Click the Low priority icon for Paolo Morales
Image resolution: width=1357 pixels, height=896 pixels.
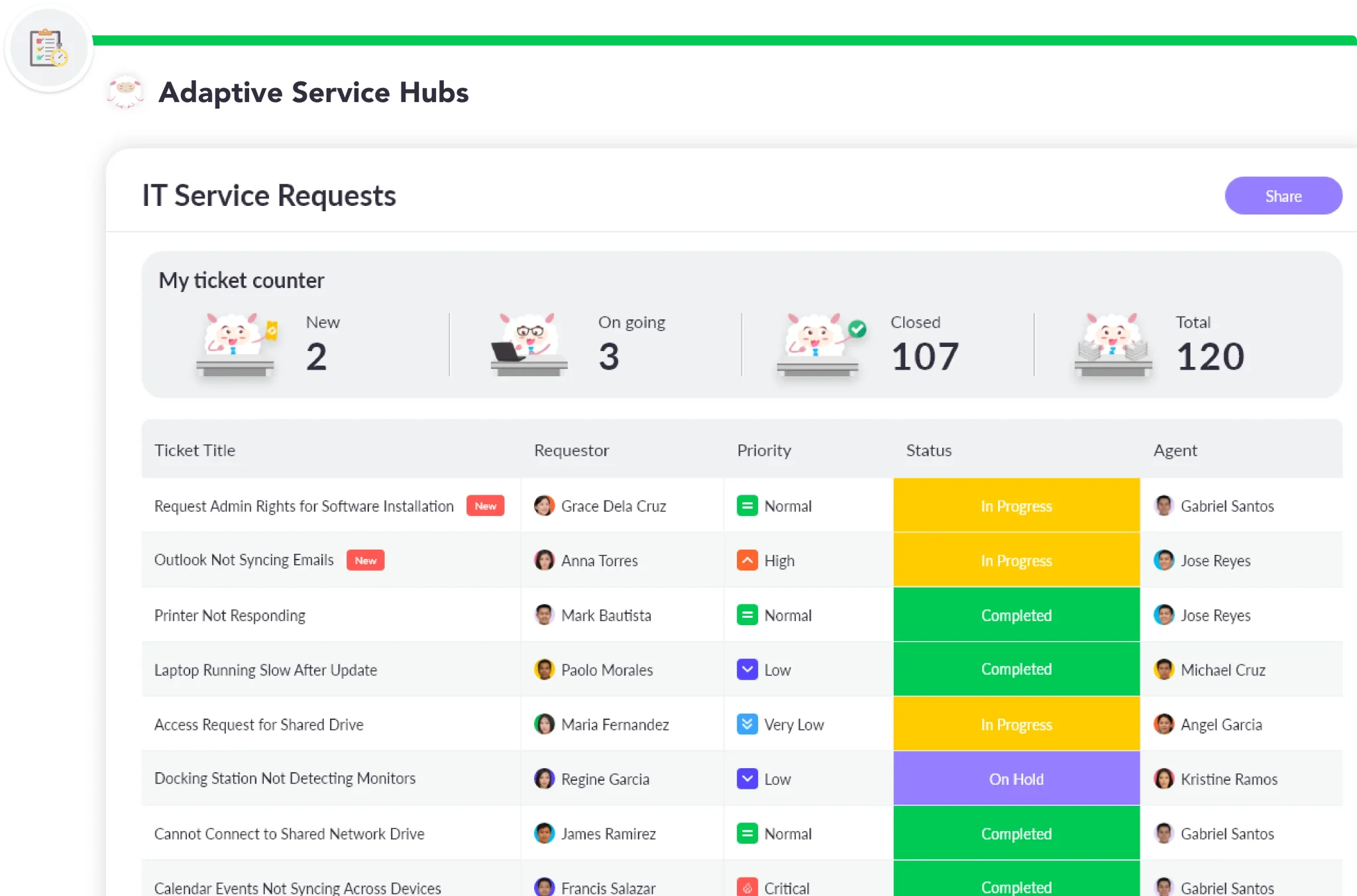pos(747,670)
